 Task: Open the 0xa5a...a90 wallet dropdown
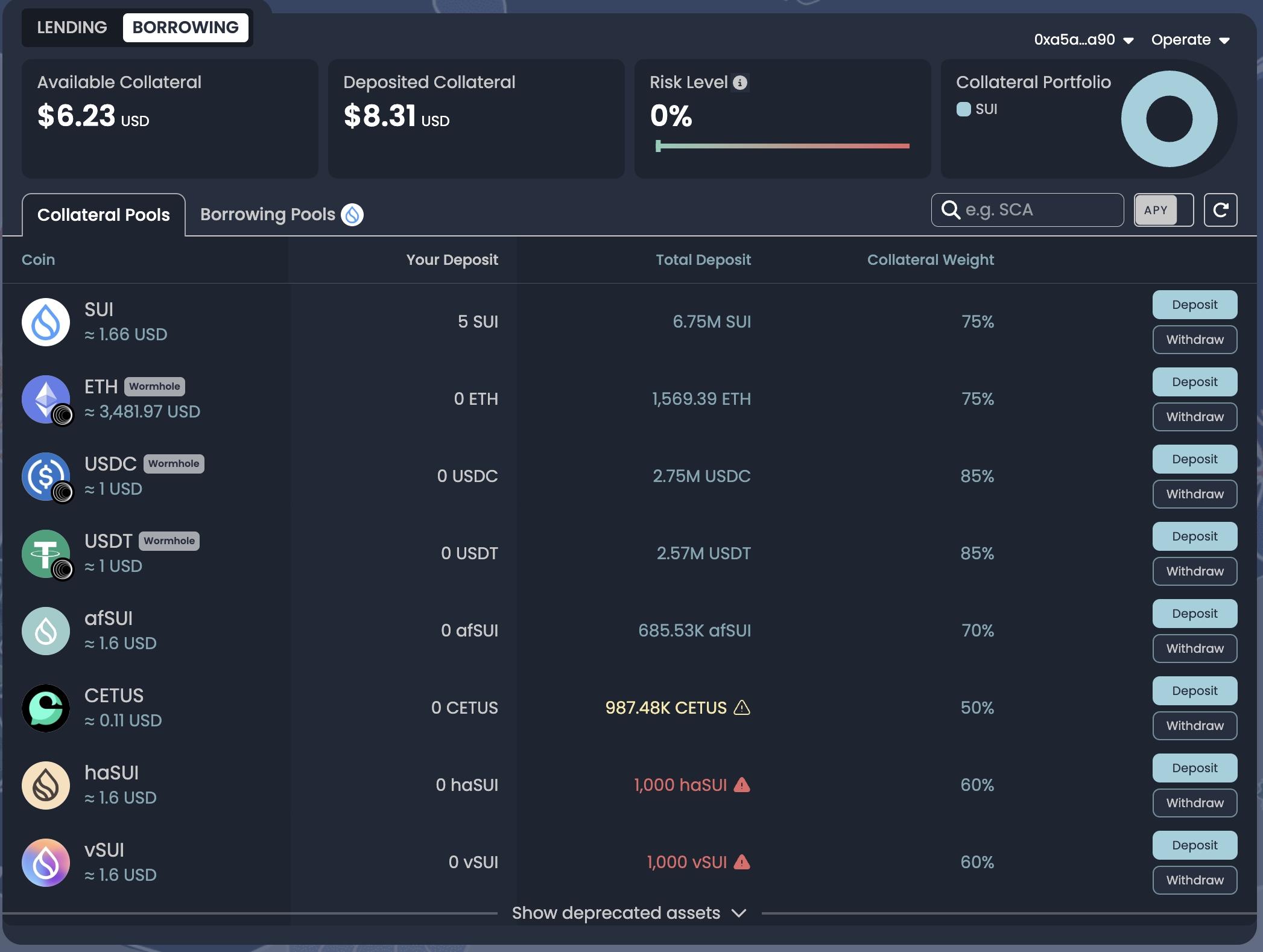coord(1084,40)
